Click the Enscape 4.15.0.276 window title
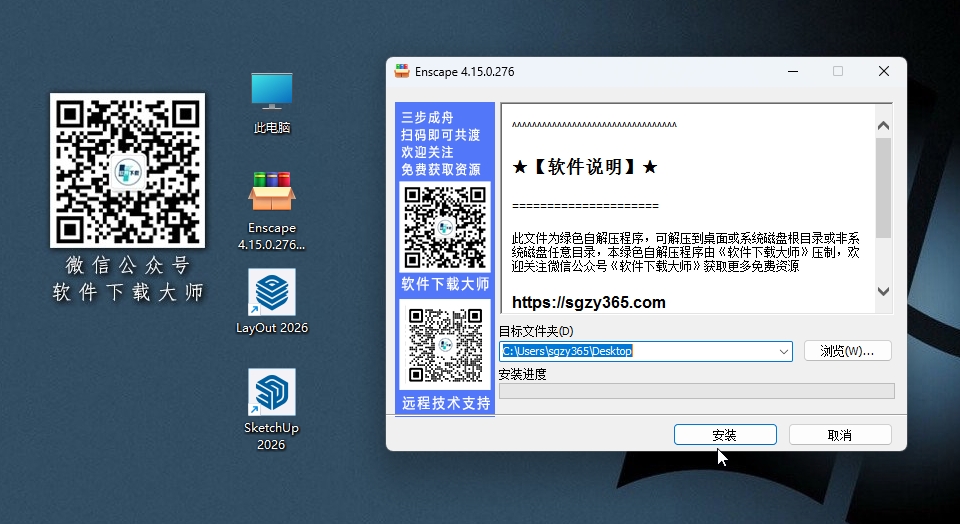 pyautogui.click(x=465, y=72)
